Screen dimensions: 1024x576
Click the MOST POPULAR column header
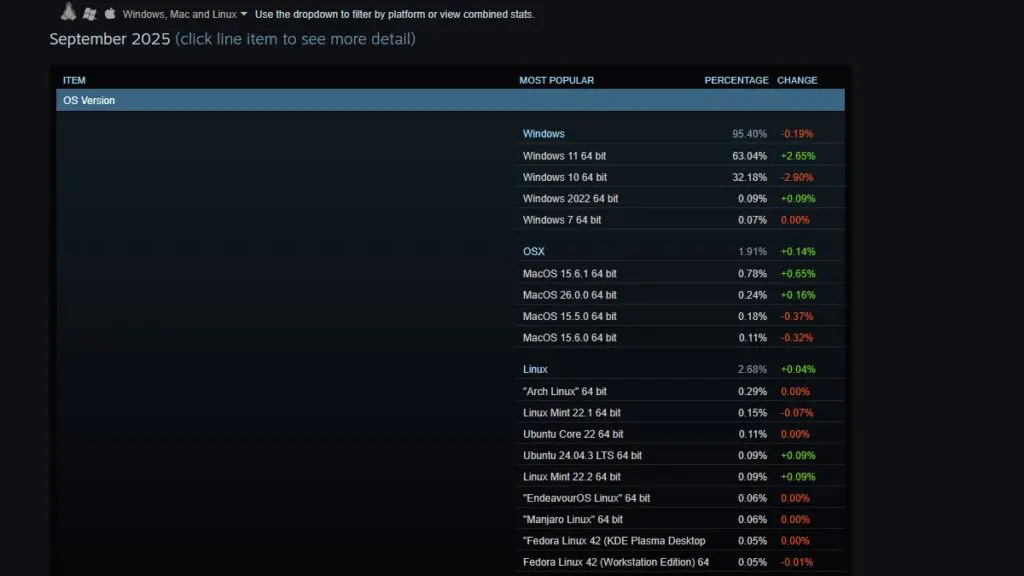[555, 80]
